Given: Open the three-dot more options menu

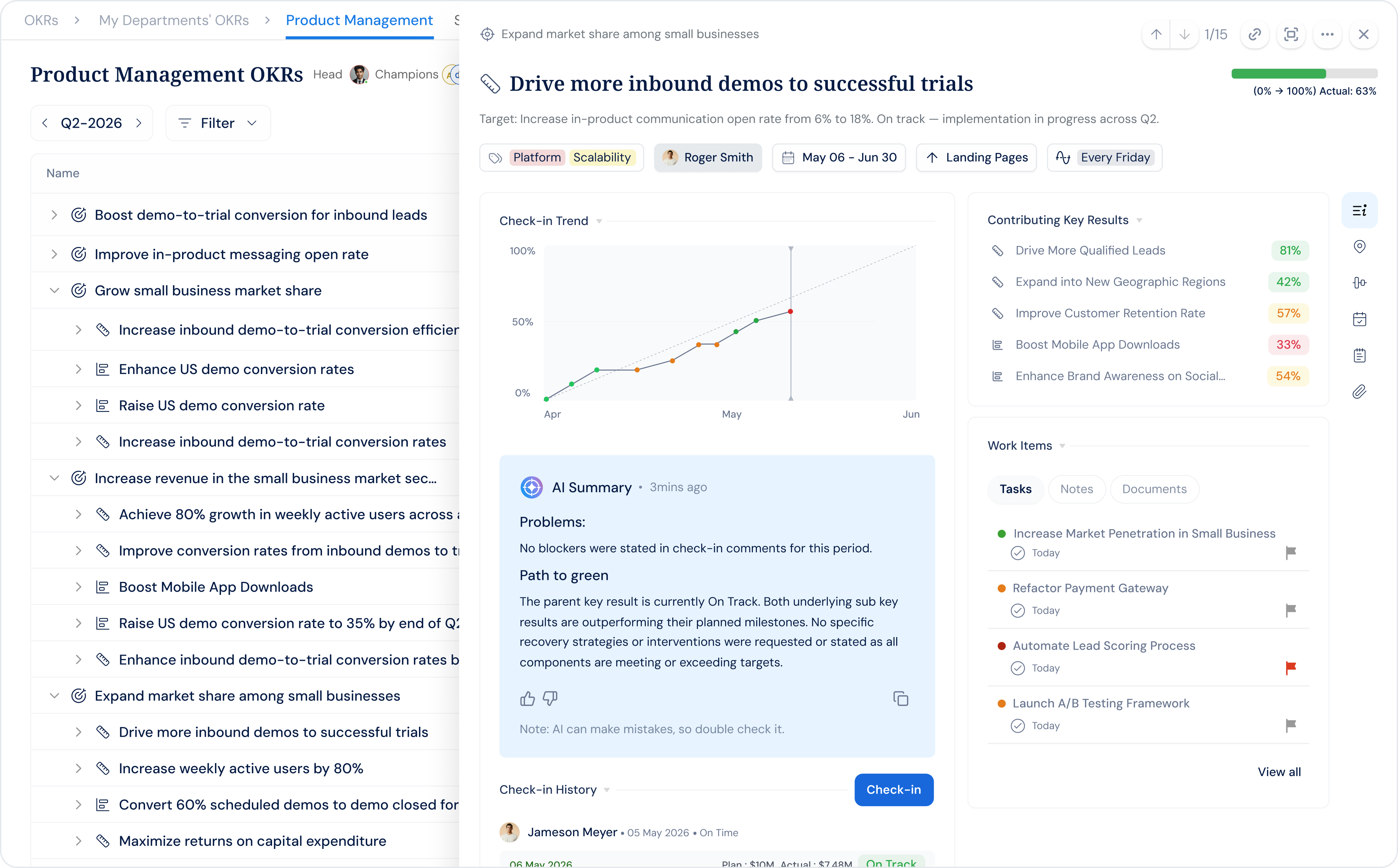Looking at the screenshot, I should pos(1327,34).
